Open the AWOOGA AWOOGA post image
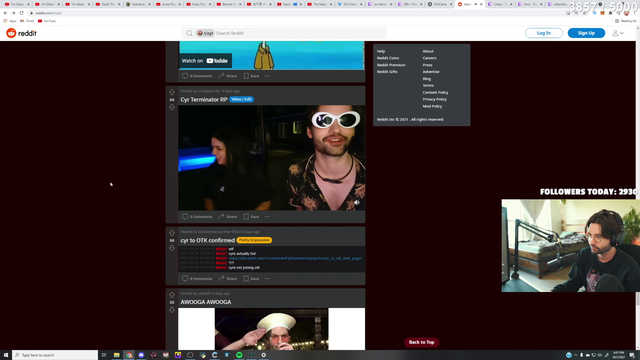Screen dimensions: 640x360 [x=271, y=329]
